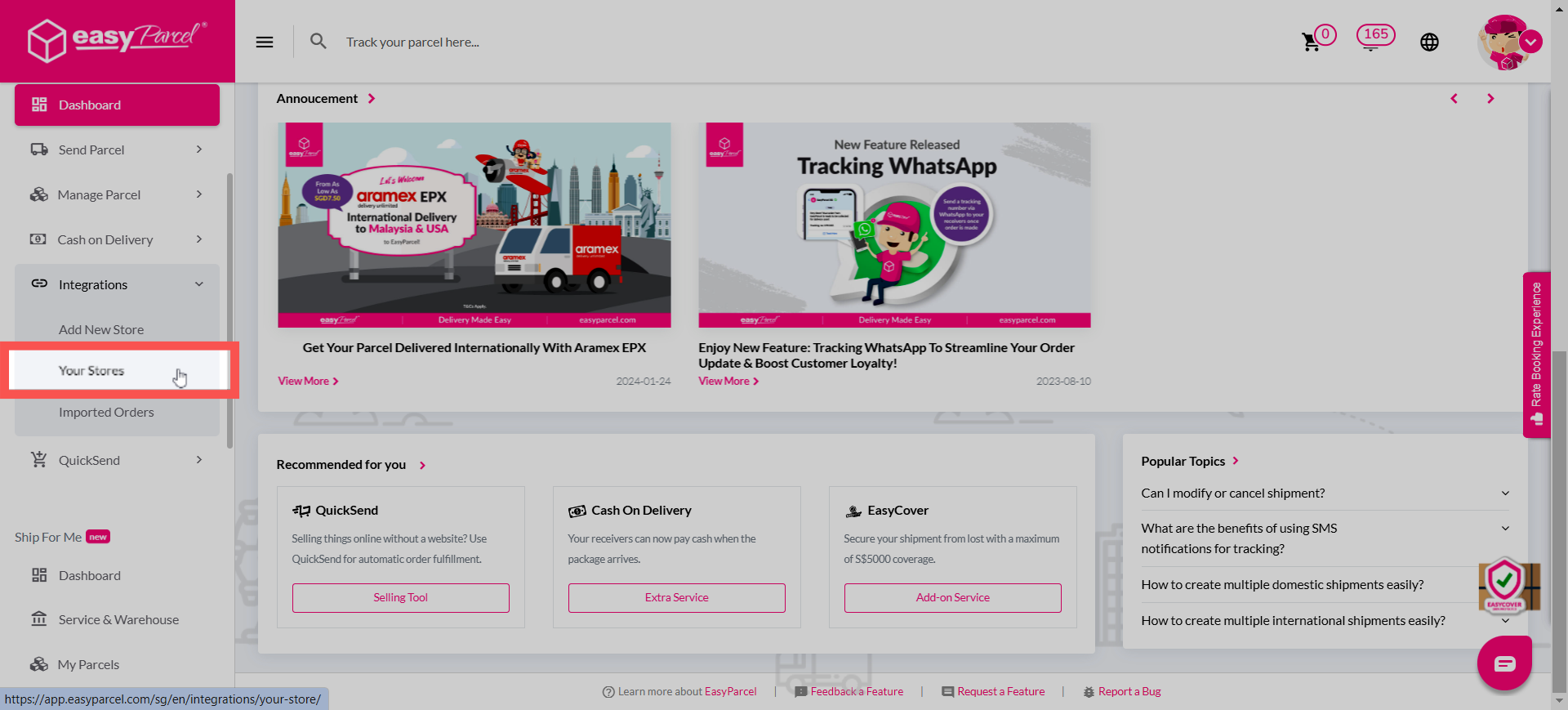Expand multiple international shipments topic
Viewport: 1568px width, 710px height.
(x=1325, y=620)
